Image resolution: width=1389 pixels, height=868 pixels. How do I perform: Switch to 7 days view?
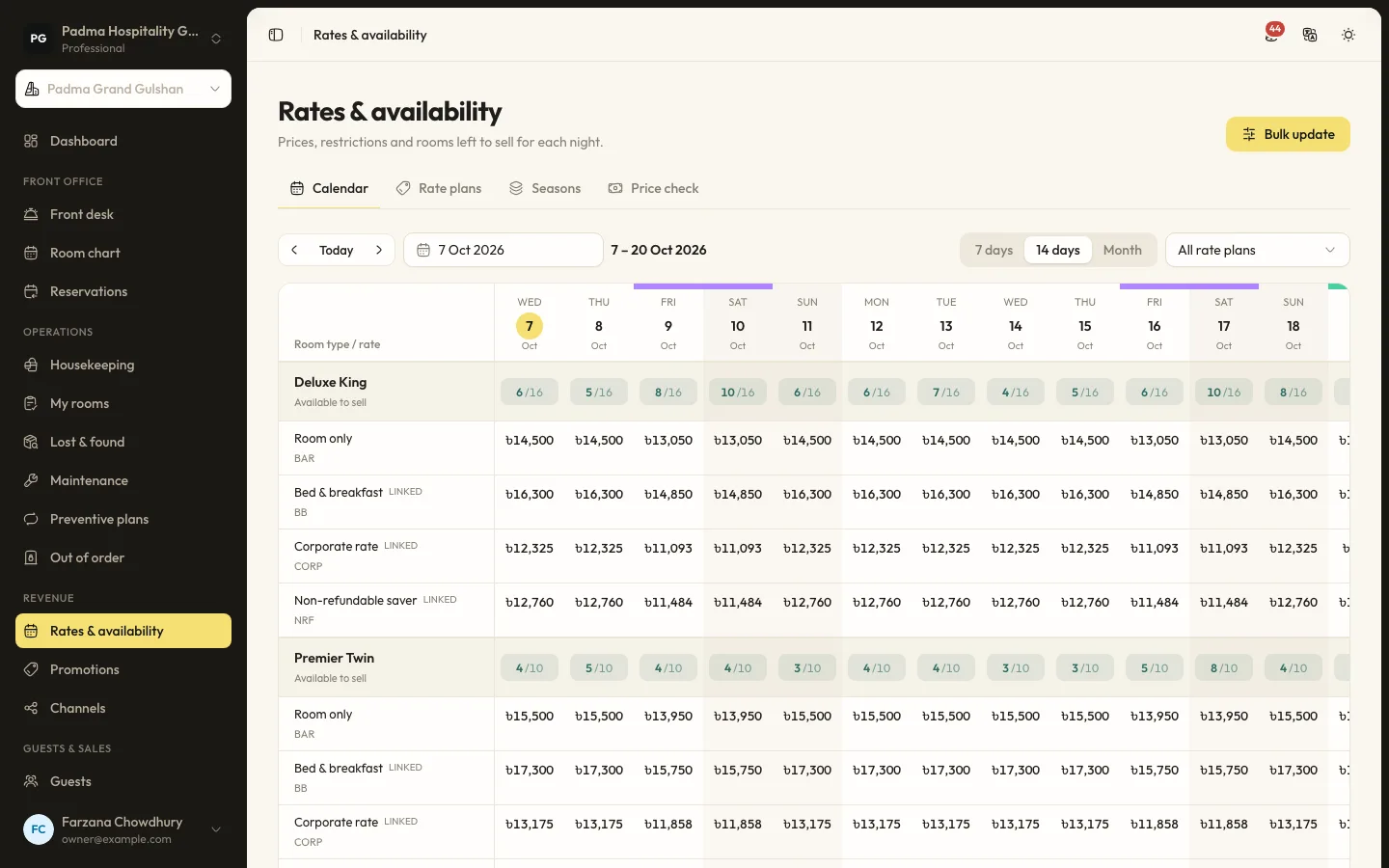994,250
